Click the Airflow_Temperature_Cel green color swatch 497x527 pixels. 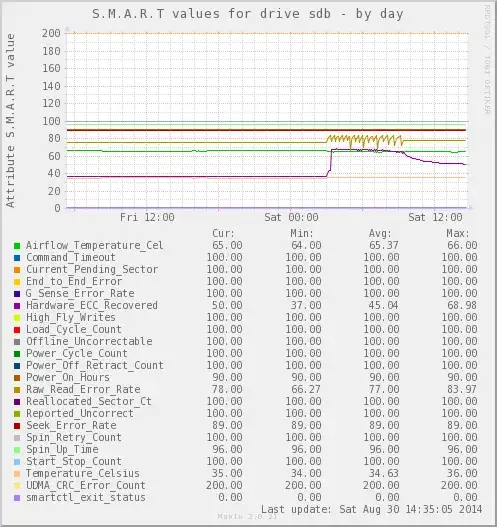(x=17, y=246)
